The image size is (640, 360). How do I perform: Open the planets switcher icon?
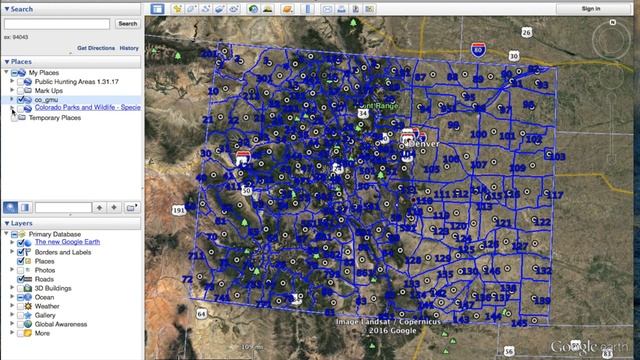[288, 9]
